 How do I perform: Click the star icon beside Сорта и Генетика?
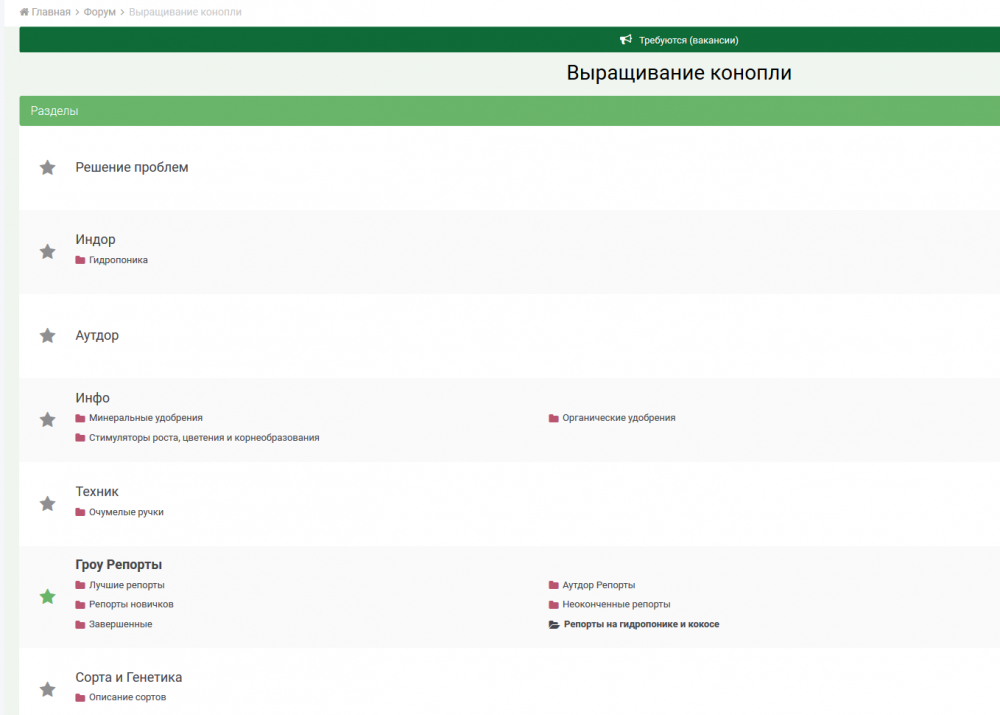click(47, 689)
